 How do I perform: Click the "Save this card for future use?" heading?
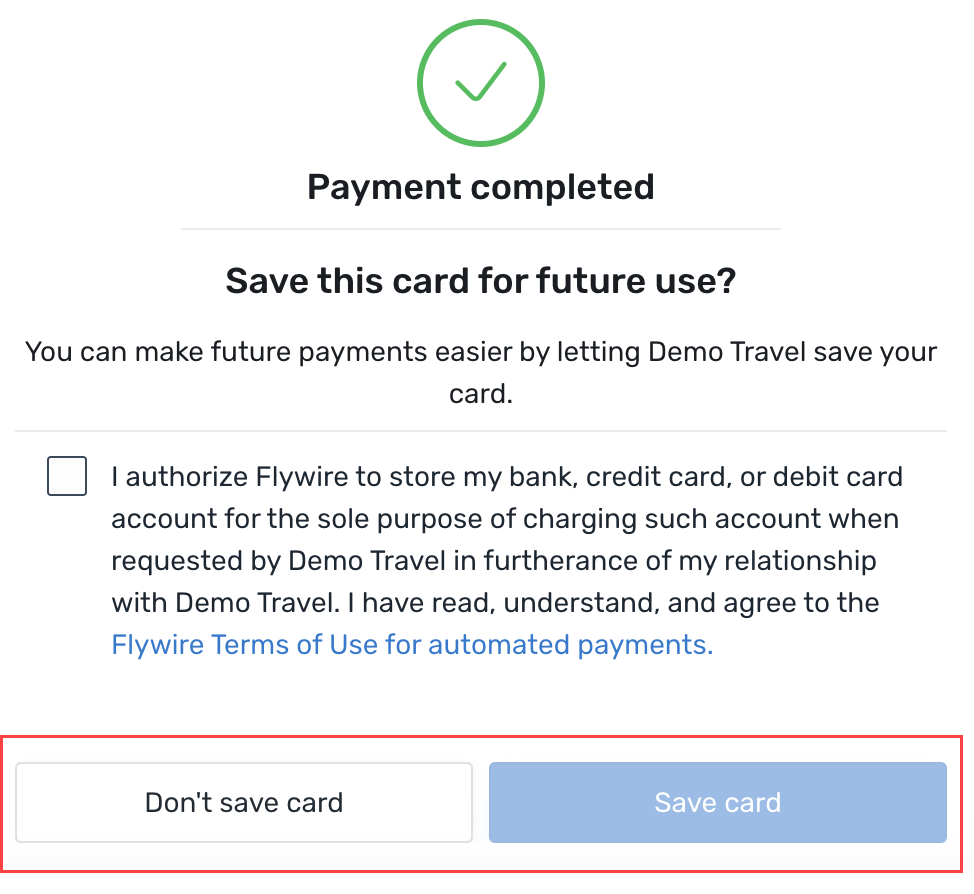click(480, 281)
